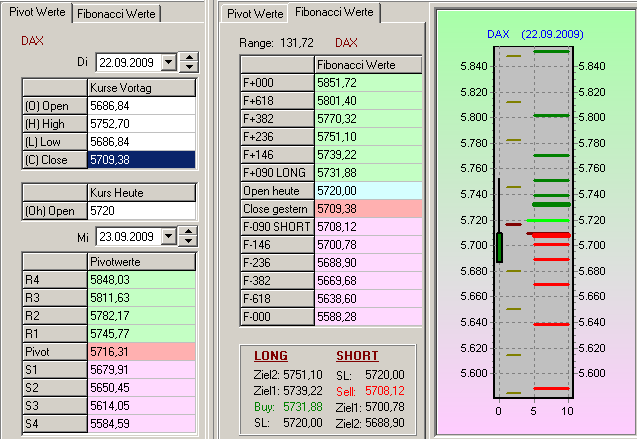Select the Pivot value 5716,31
The image size is (637, 439).
[x=141, y=351]
